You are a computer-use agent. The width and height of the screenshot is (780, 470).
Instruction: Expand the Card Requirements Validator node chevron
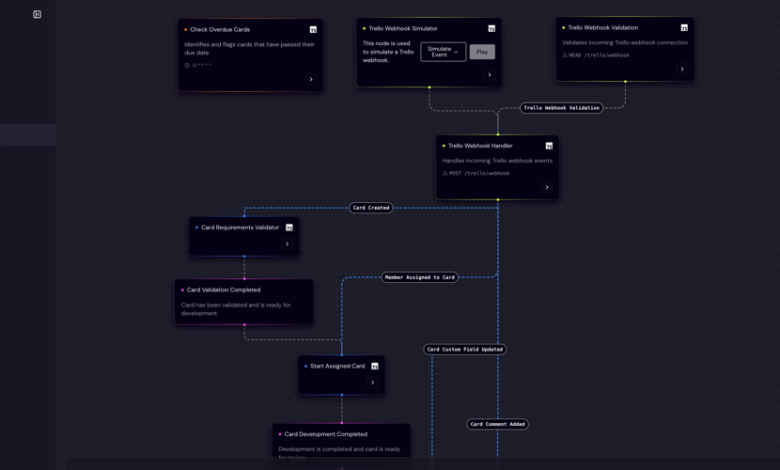287,244
